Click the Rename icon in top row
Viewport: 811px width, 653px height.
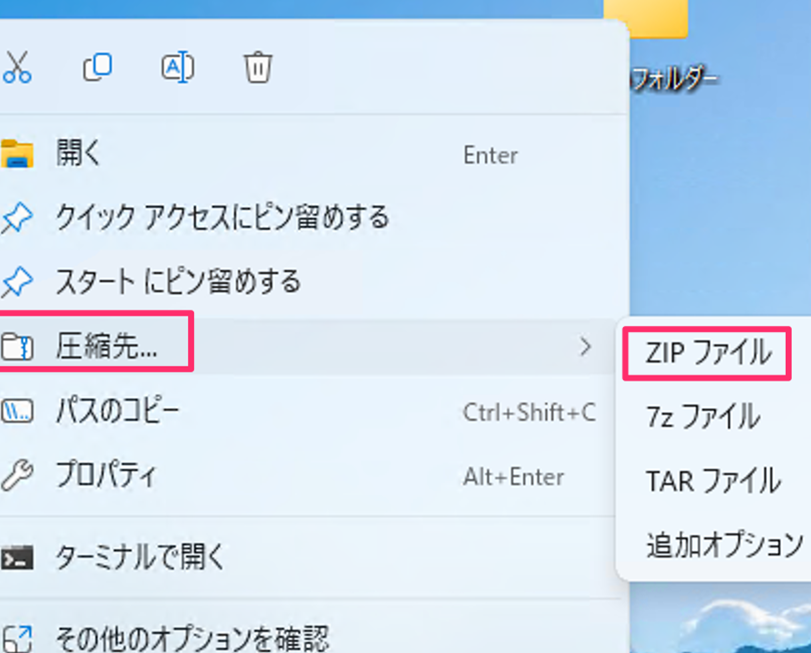(177, 67)
